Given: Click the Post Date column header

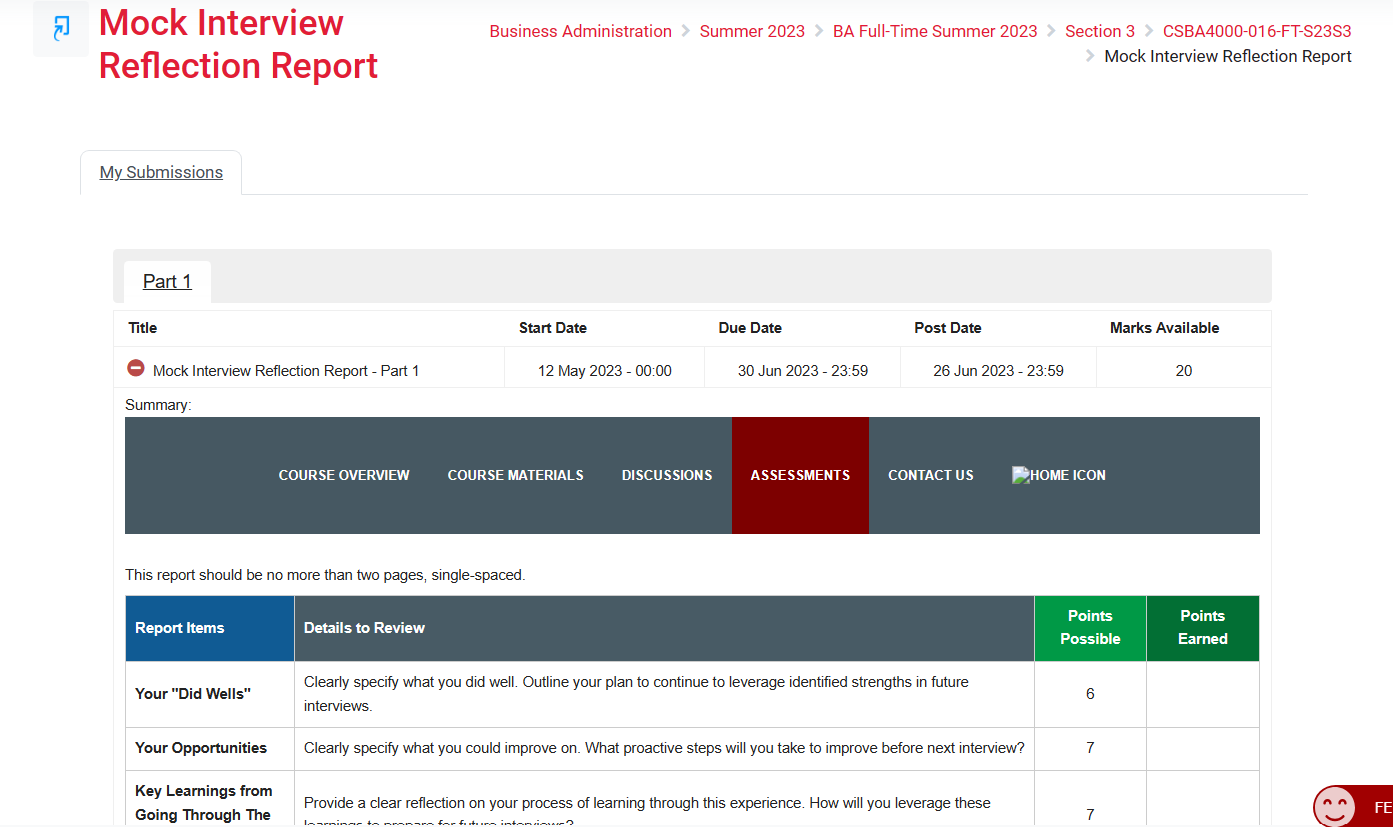Looking at the screenshot, I should point(948,328).
